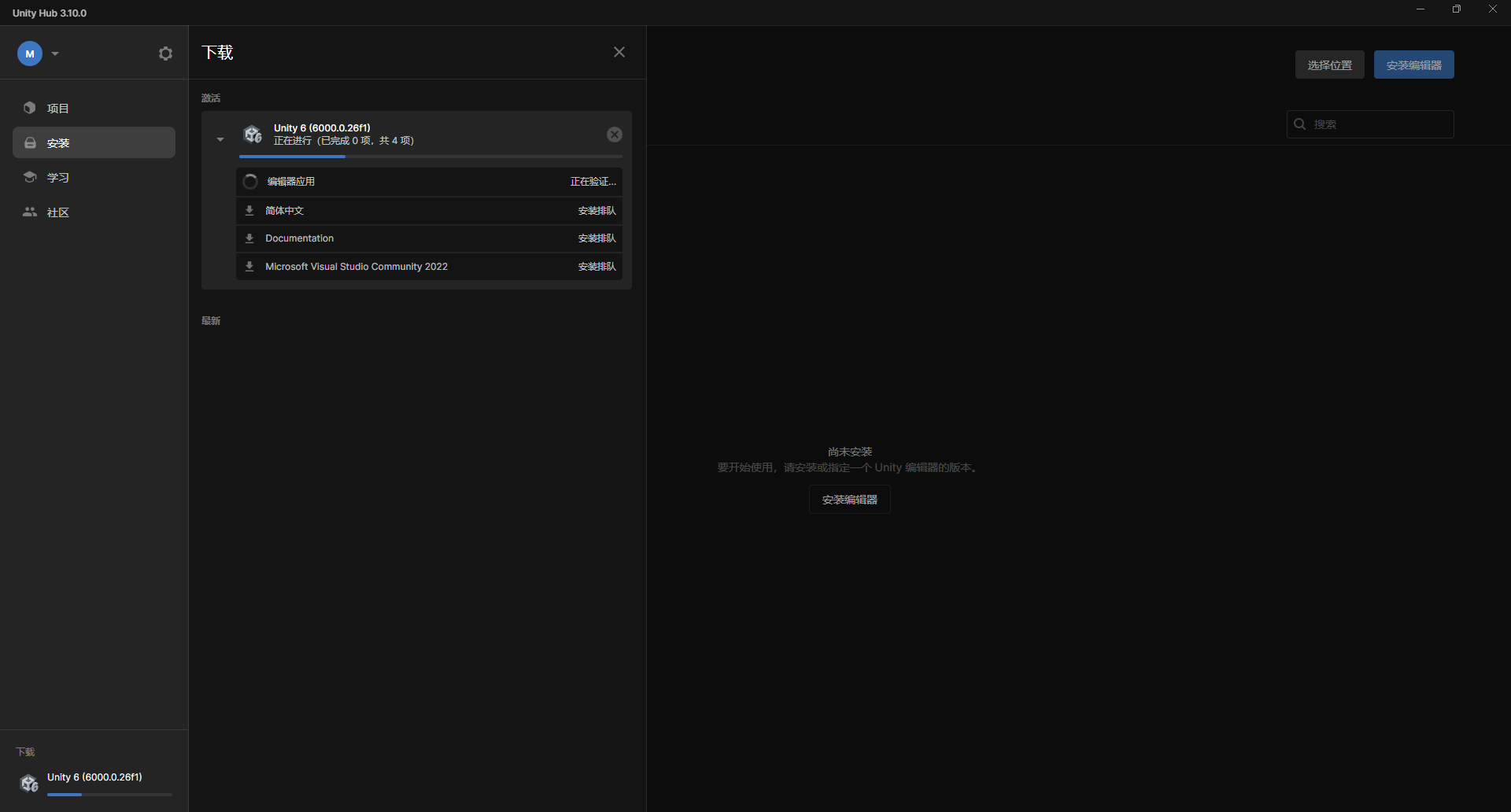Screen dimensions: 1511x812
Task: Click the installs drive icon in sidebar
Action: tap(30, 142)
